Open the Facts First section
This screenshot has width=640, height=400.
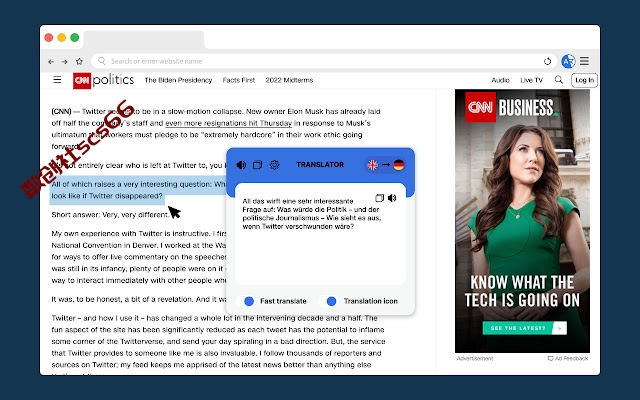(239, 80)
